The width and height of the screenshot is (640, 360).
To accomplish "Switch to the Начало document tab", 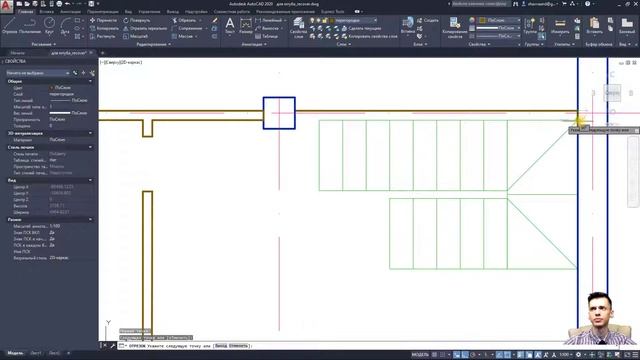I will (18, 53).
